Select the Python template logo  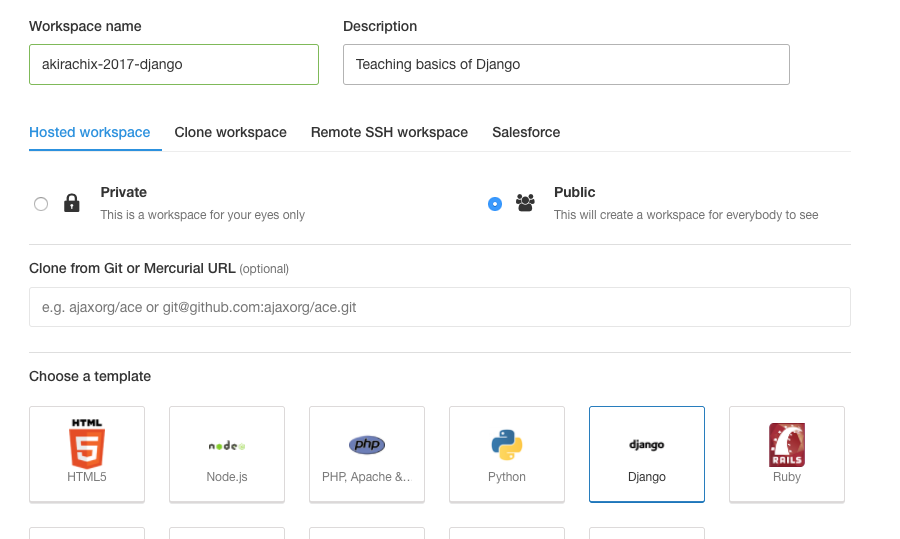pyautogui.click(x=507, y=444)
